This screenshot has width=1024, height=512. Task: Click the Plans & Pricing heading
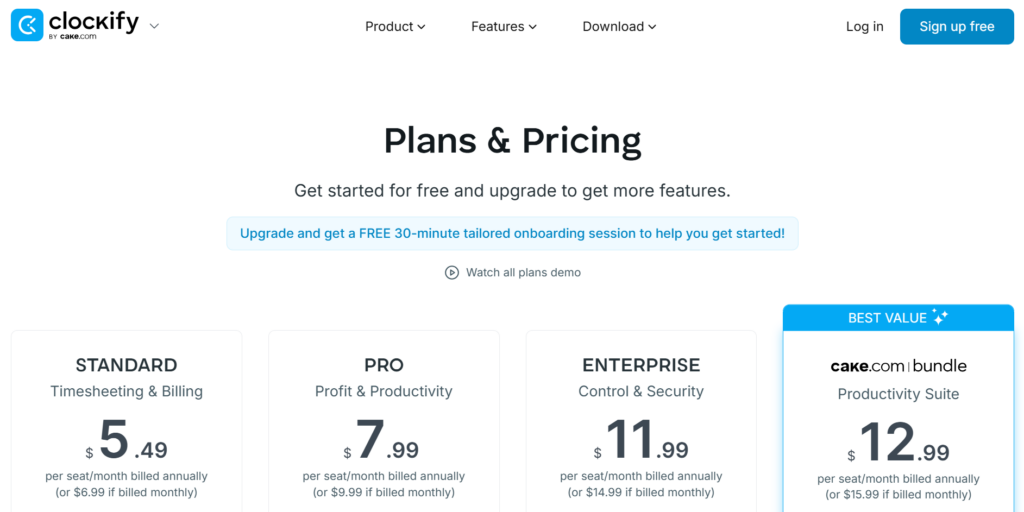coord(512,141)
